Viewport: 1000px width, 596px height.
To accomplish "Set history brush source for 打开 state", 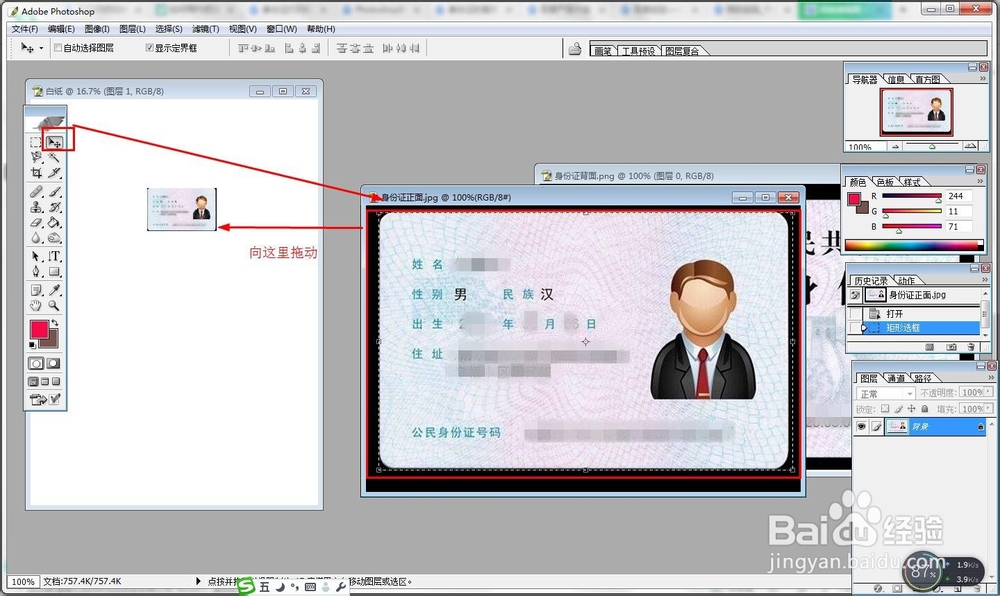I will click(x=855, y=314).
